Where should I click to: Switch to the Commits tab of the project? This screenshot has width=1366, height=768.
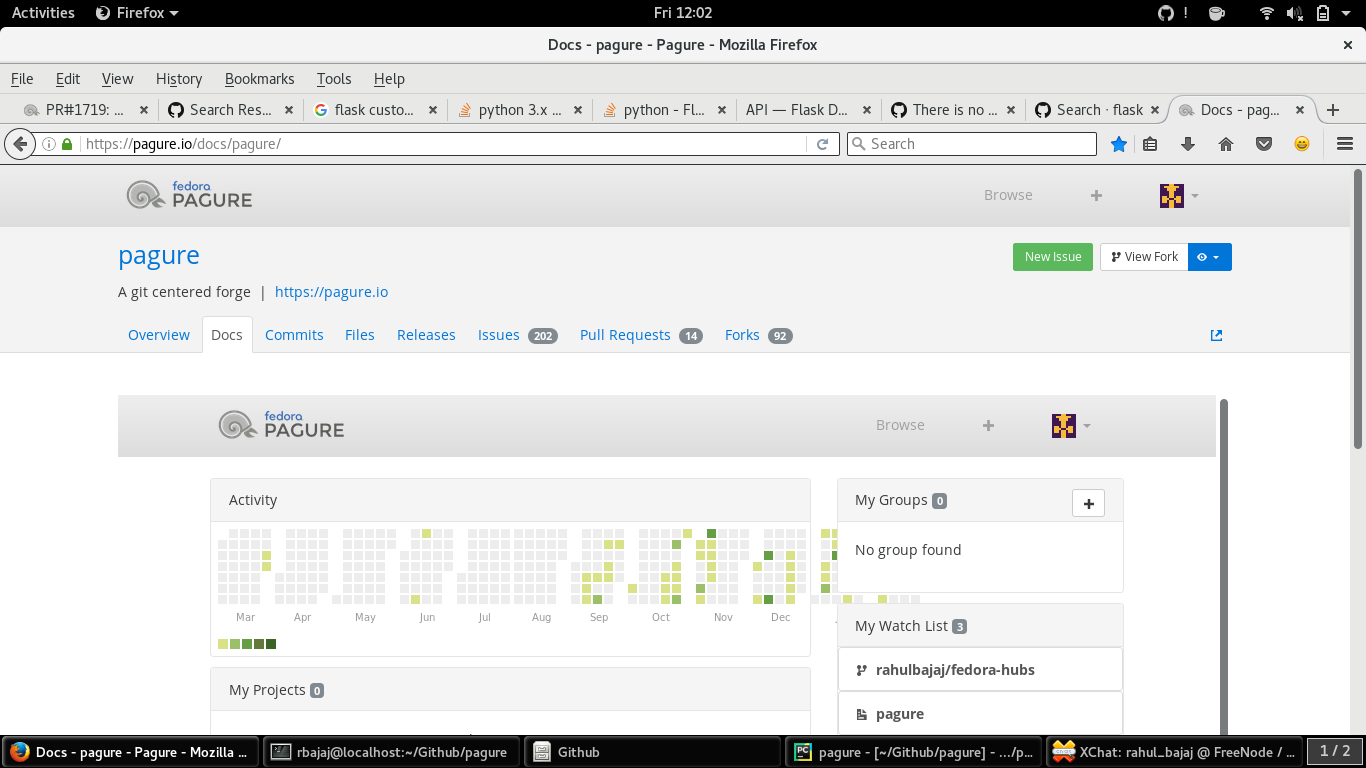(294, 335)
